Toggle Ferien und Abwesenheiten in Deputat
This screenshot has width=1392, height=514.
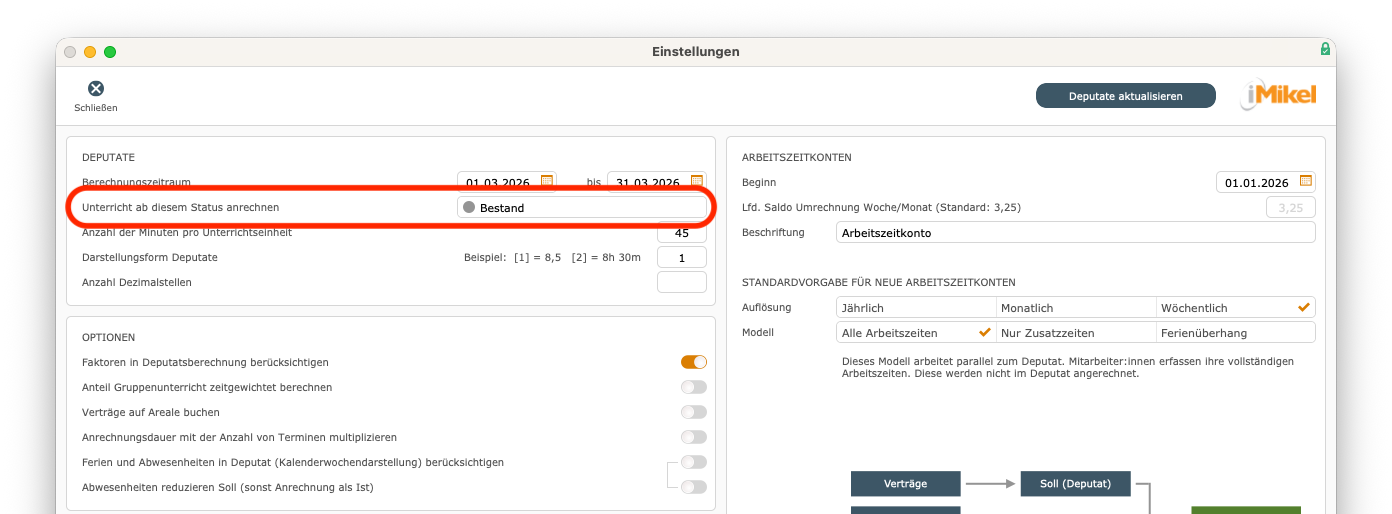pos(694,462)
